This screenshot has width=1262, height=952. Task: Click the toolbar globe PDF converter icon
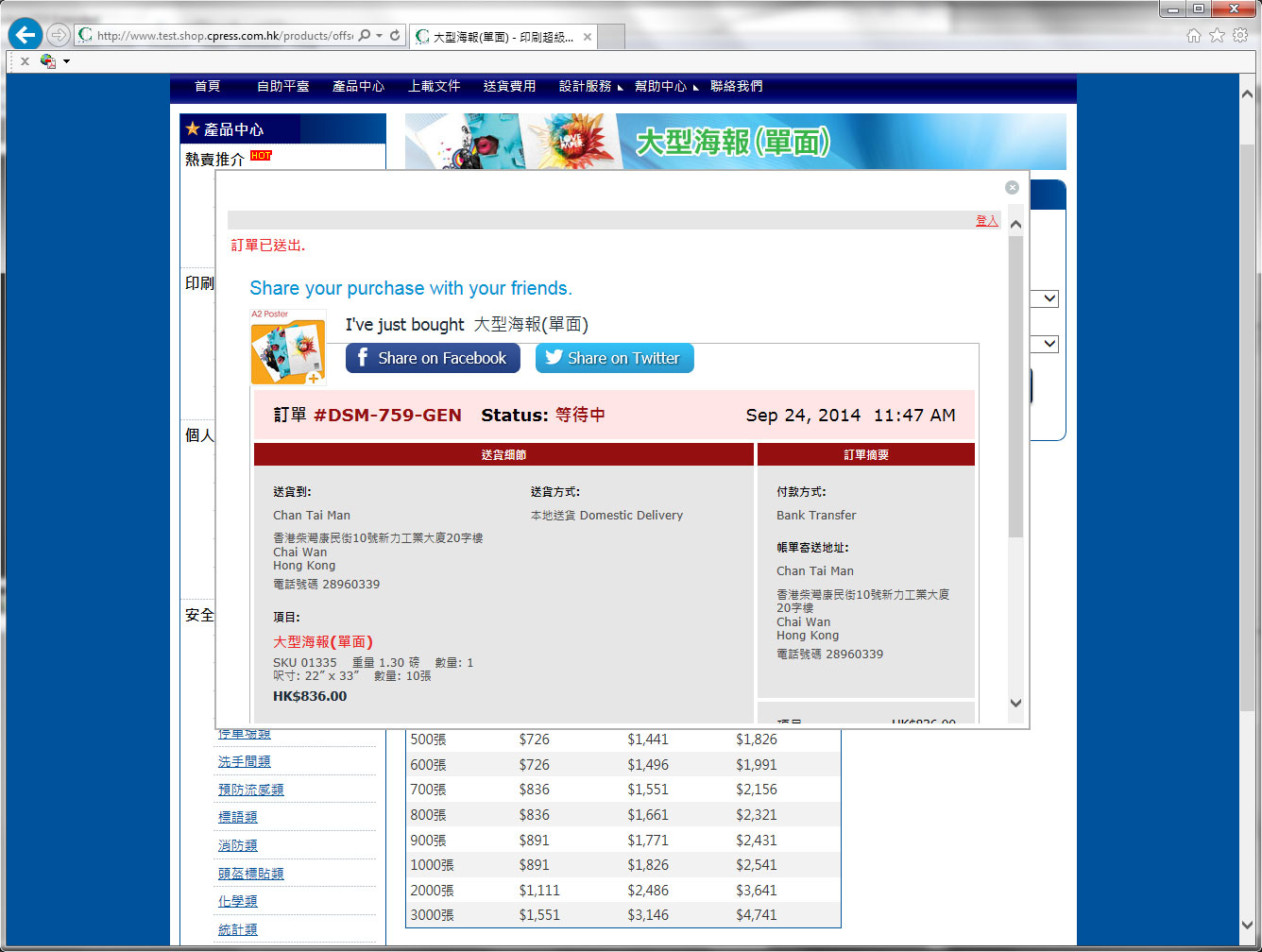click(x=47, y=61)
